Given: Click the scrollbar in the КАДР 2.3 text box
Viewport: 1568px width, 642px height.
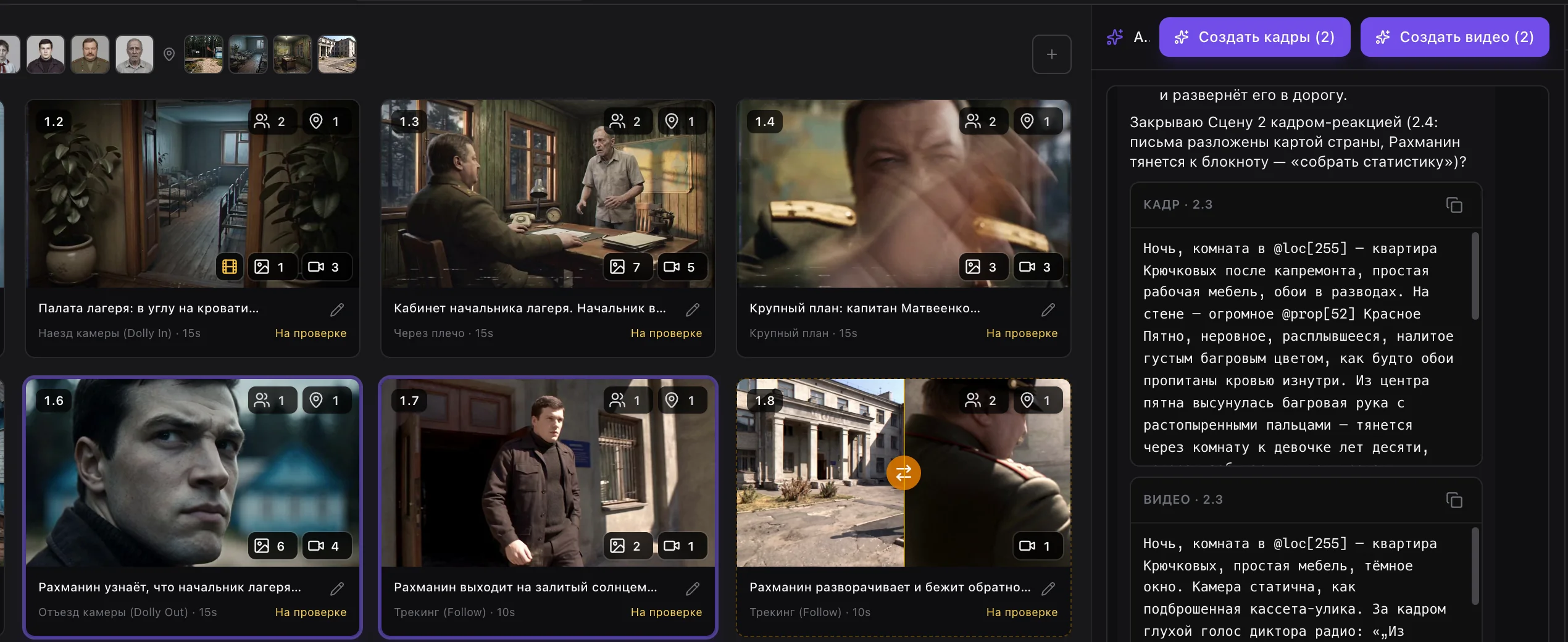Looking at the screenshot, I should [1475, 276].
